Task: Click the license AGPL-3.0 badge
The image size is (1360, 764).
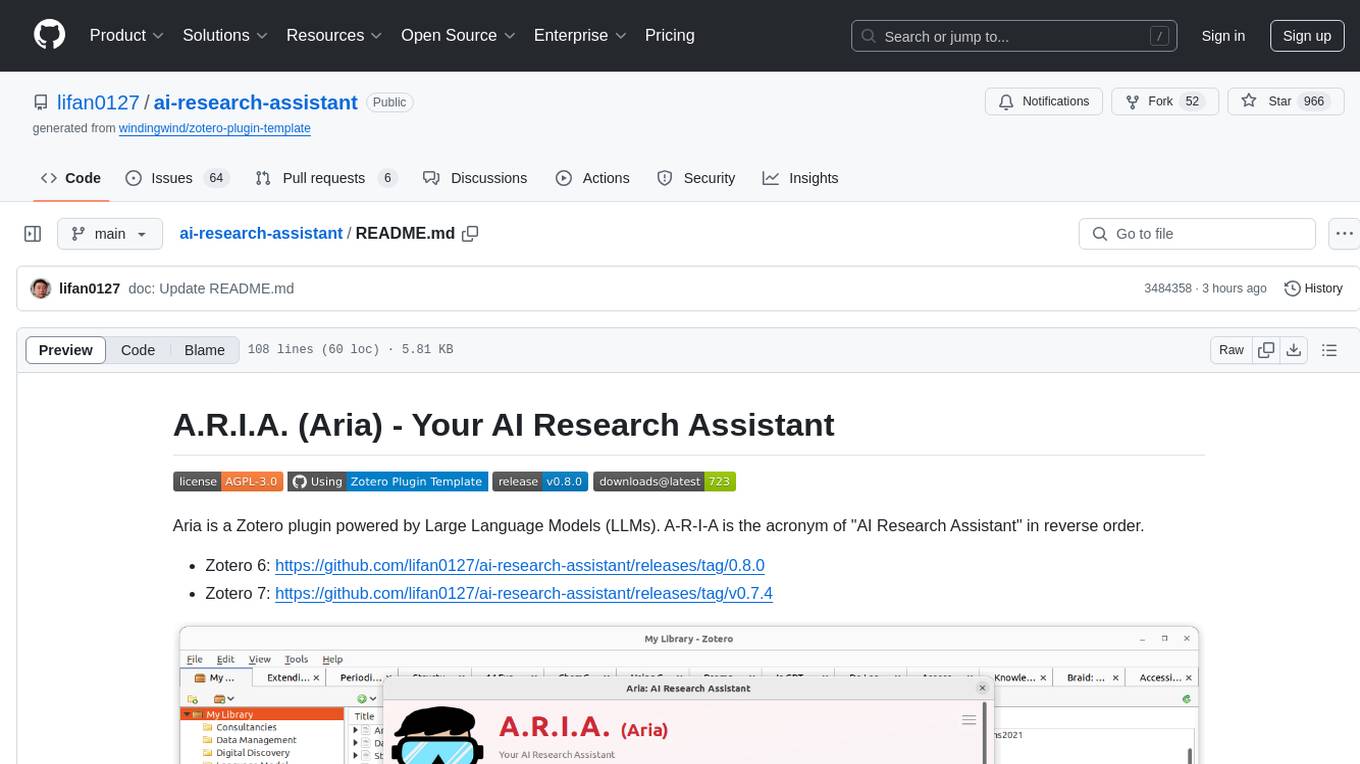Action: 228,481
